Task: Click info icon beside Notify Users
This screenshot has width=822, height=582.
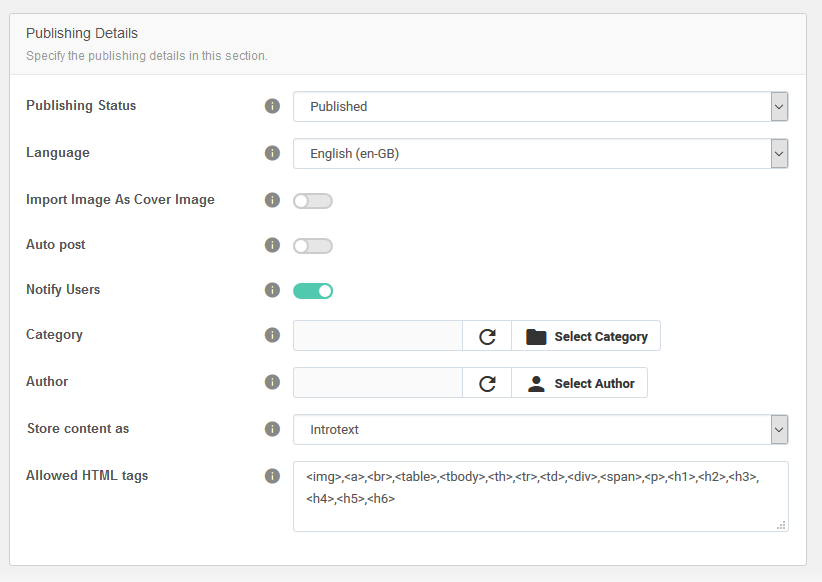Action: pos(272,290)
